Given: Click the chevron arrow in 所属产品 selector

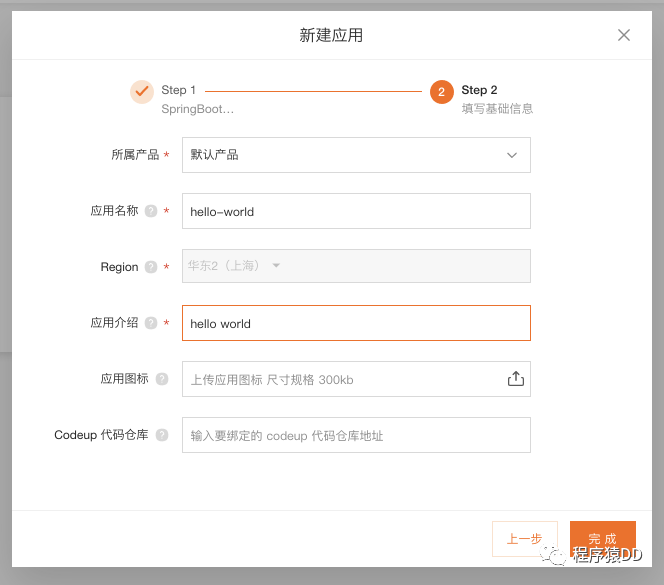Looking at the screenshot, I should pyautogui.click(x=512, y=155).
